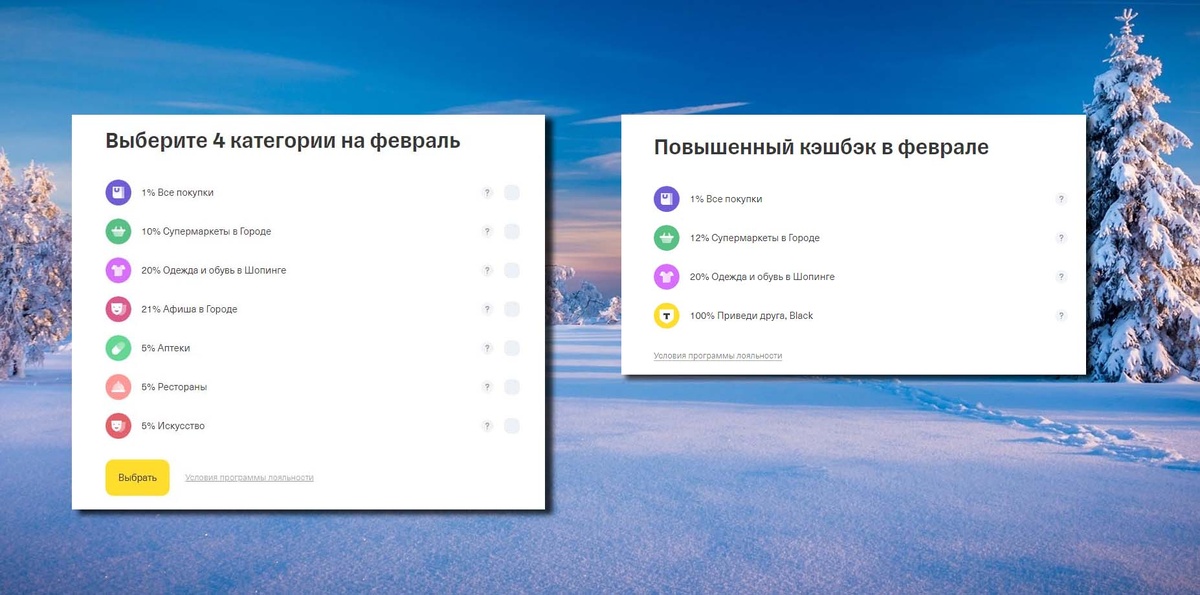Viewport: 1200px width, 595px height.
Task: Select the Рестораны category icon
Action: click(x=117, y=387)
